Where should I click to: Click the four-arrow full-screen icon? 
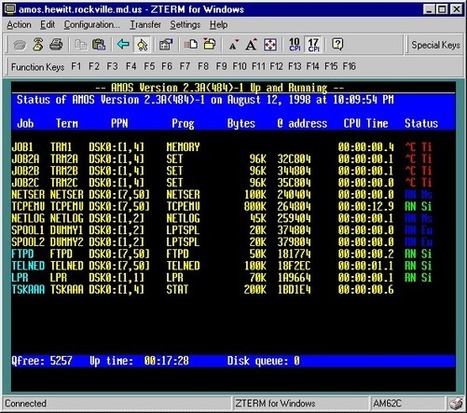pos(270,44)
